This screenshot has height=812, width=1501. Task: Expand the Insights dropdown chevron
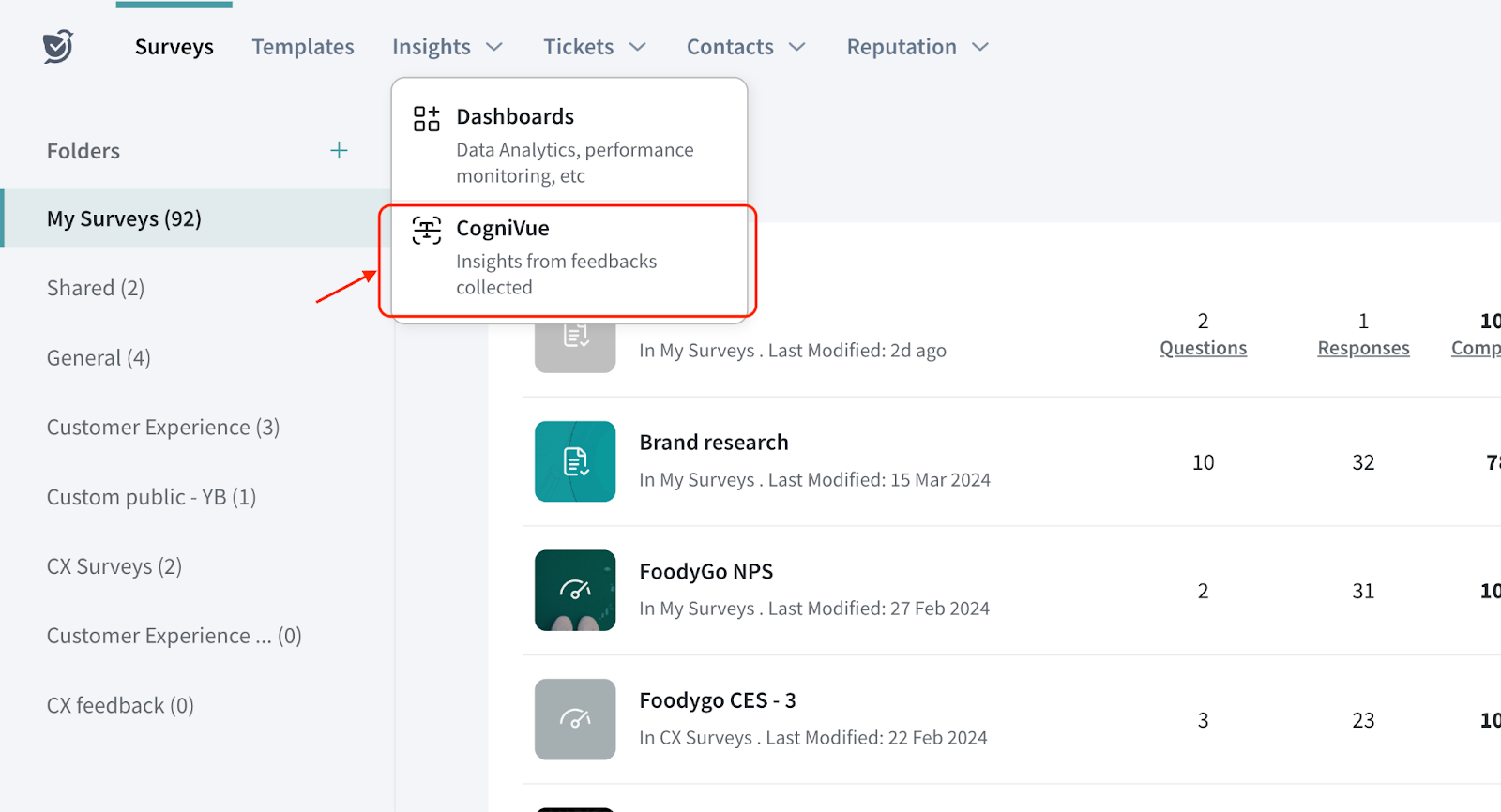tap(494, 47)
